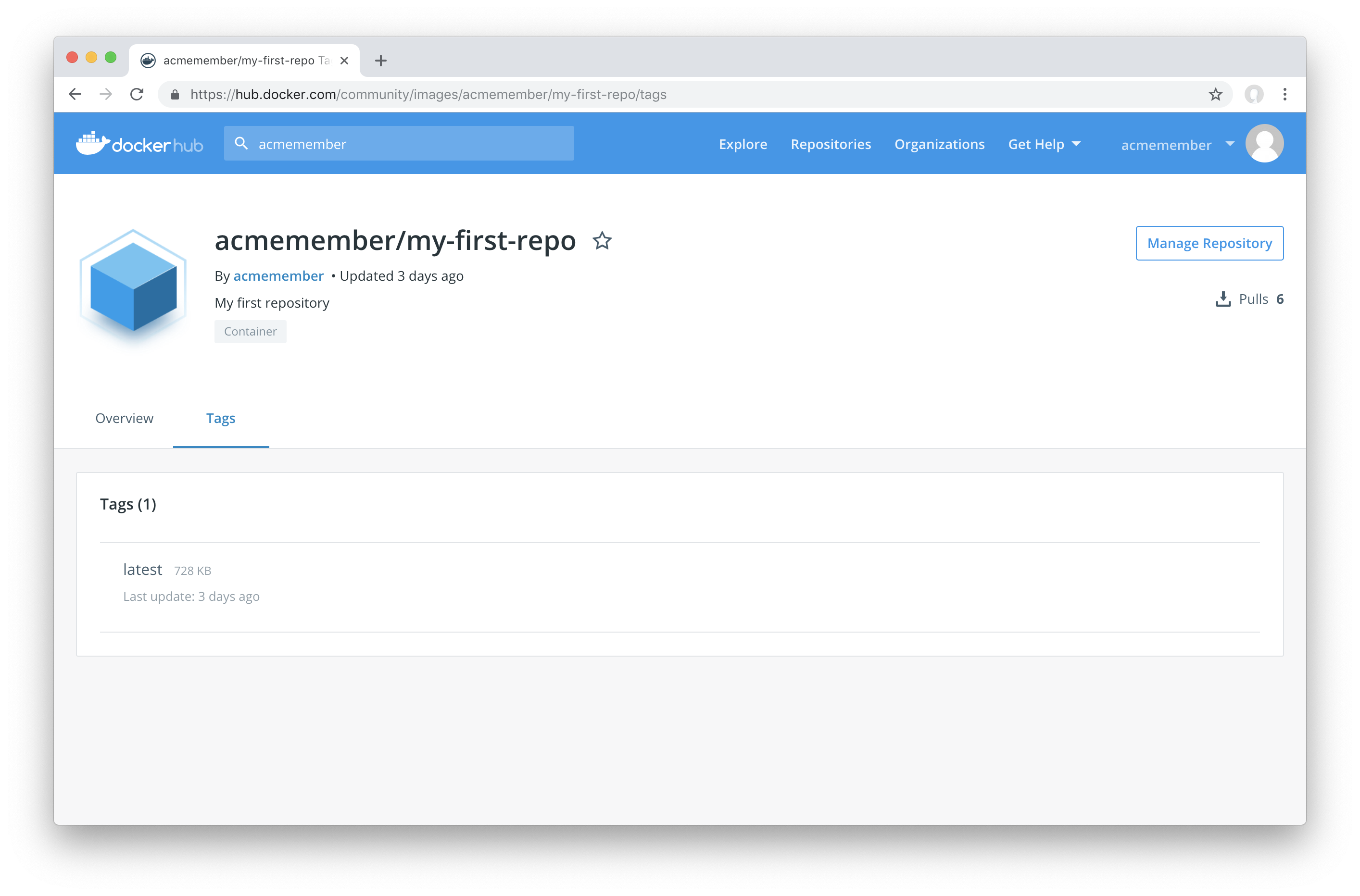Viewport: 1360px width, 896px height.
Task: Open Chrome's three-dot menu
Action: click(1285, 94)
